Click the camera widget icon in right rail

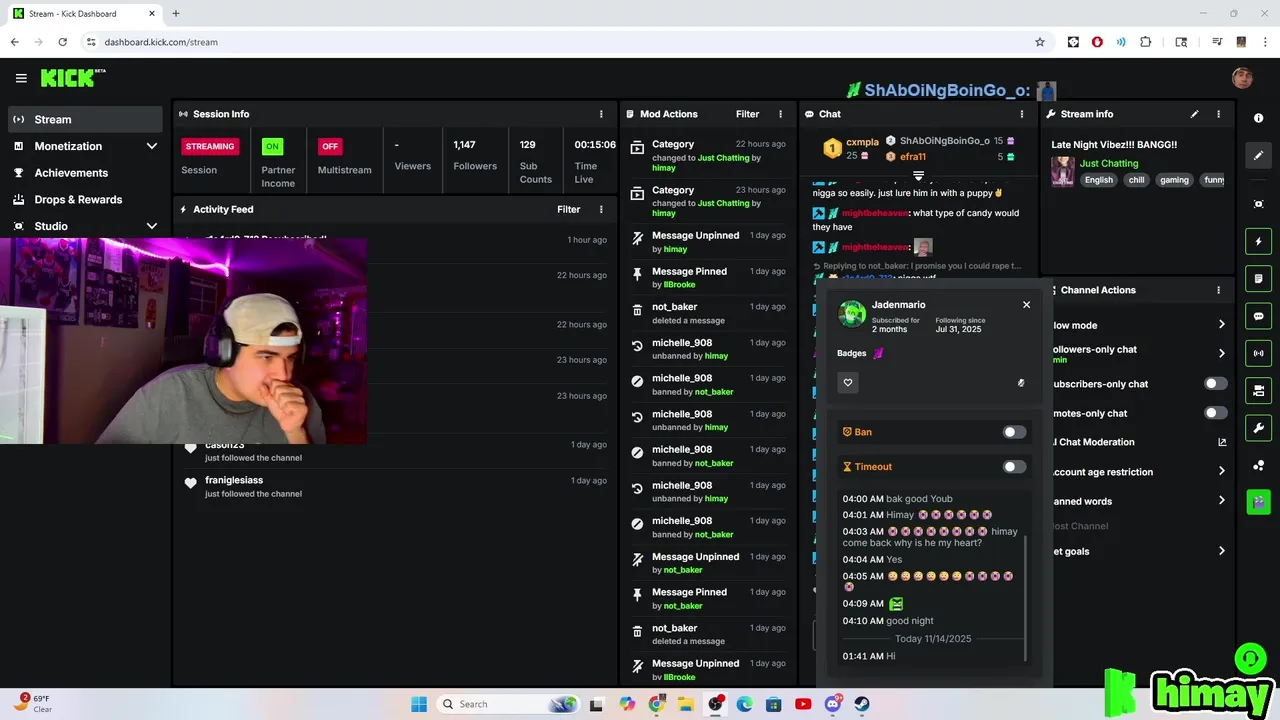tap(1258, 390)
